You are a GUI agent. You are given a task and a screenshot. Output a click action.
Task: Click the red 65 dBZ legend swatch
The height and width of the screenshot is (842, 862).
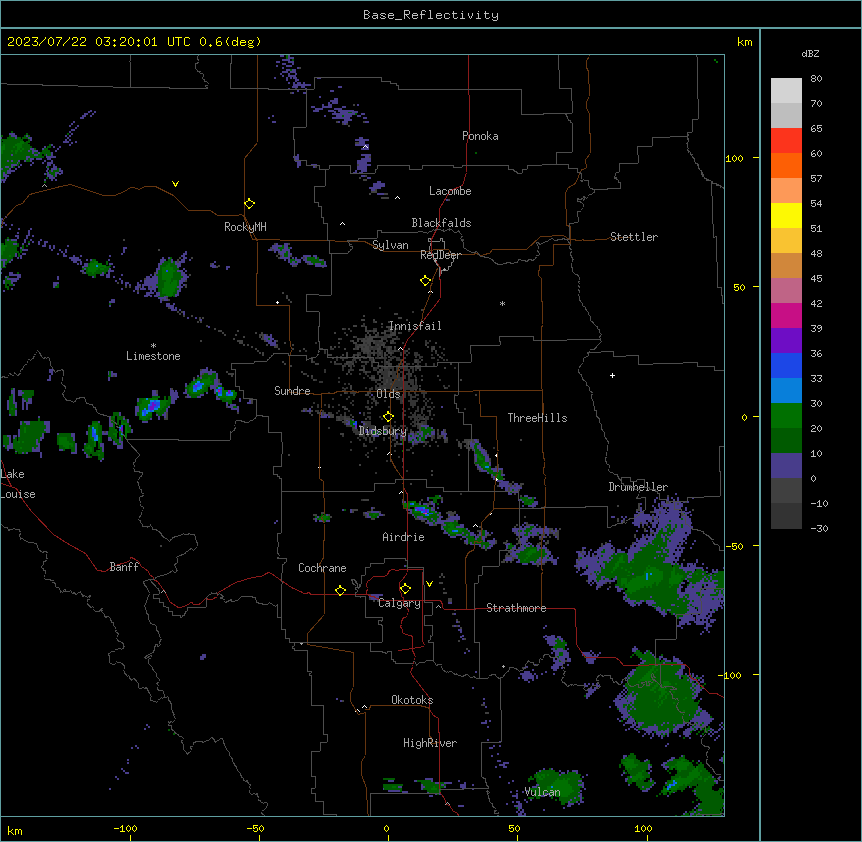pyautogui.click(x=786, y=141)
